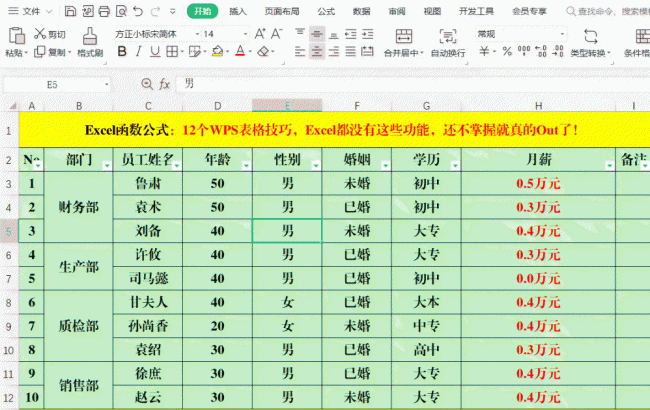Click the fill color bucket swatch
Image resolution: width=650 pixels, height=410 pixels.
pos(217,51)
